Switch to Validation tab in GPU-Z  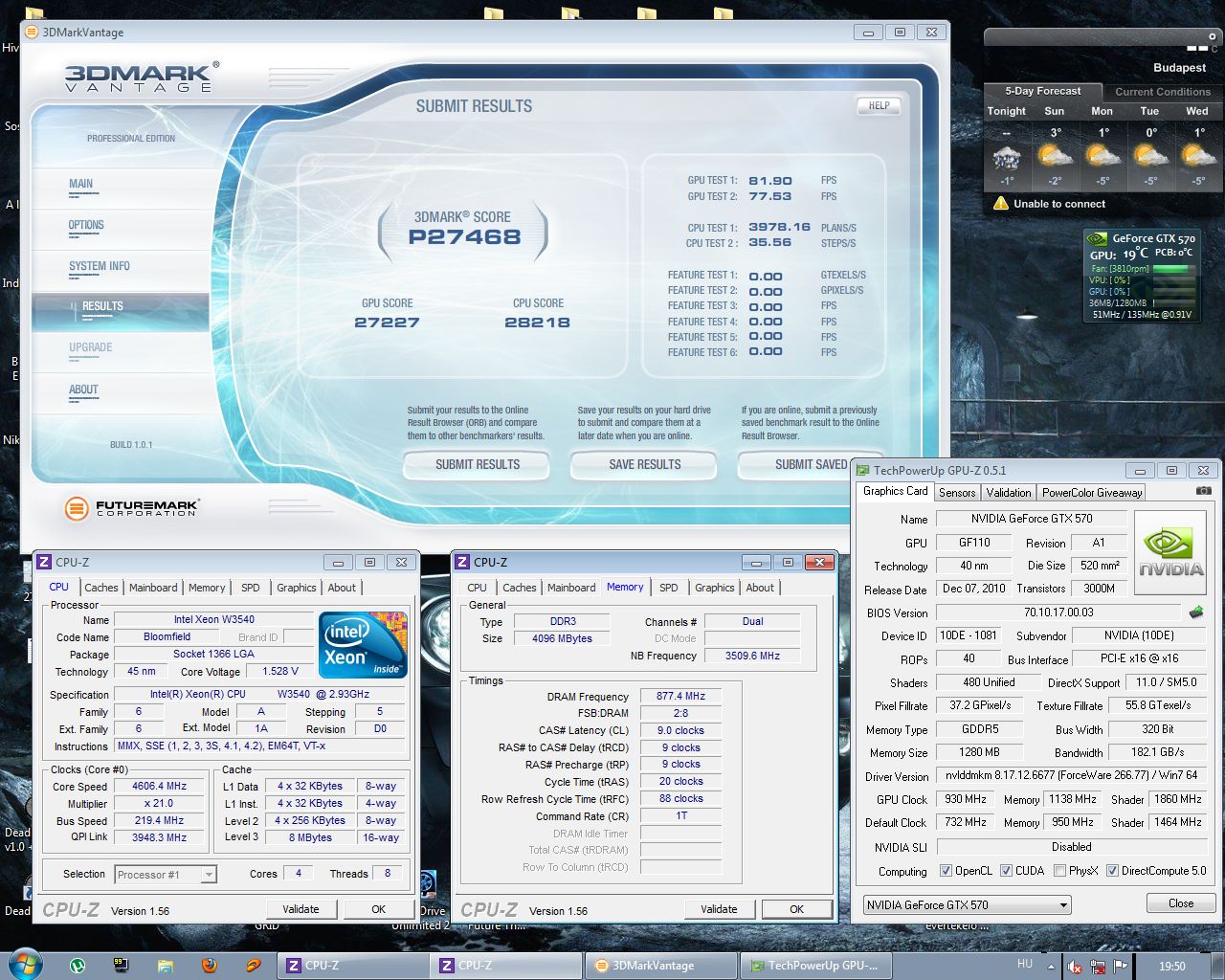(1009, 492)
